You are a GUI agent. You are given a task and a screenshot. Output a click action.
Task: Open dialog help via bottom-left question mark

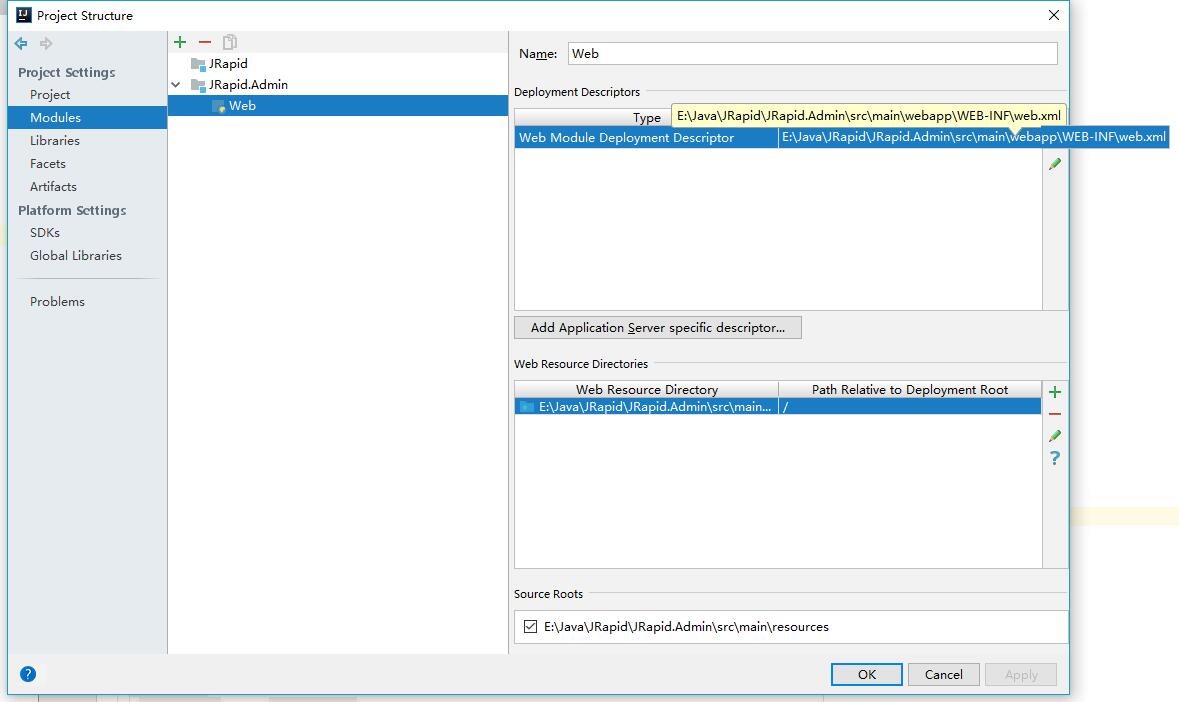28,674
